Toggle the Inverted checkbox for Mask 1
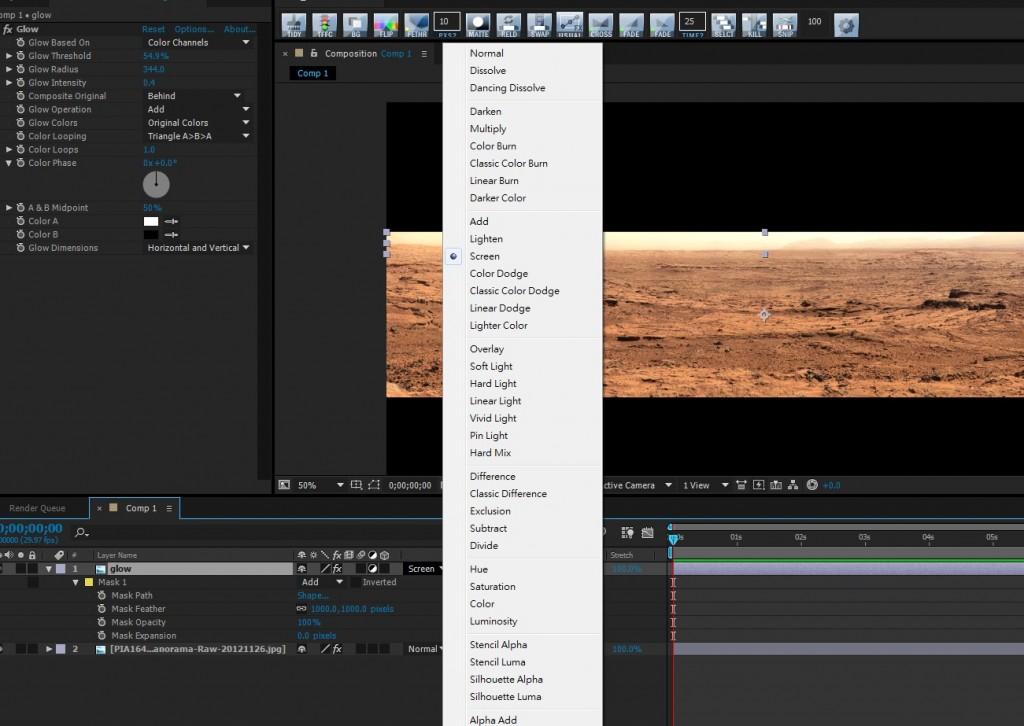The height and width of the screenshot is (726, 1024). pyautogui.click(x=355, y=582)
